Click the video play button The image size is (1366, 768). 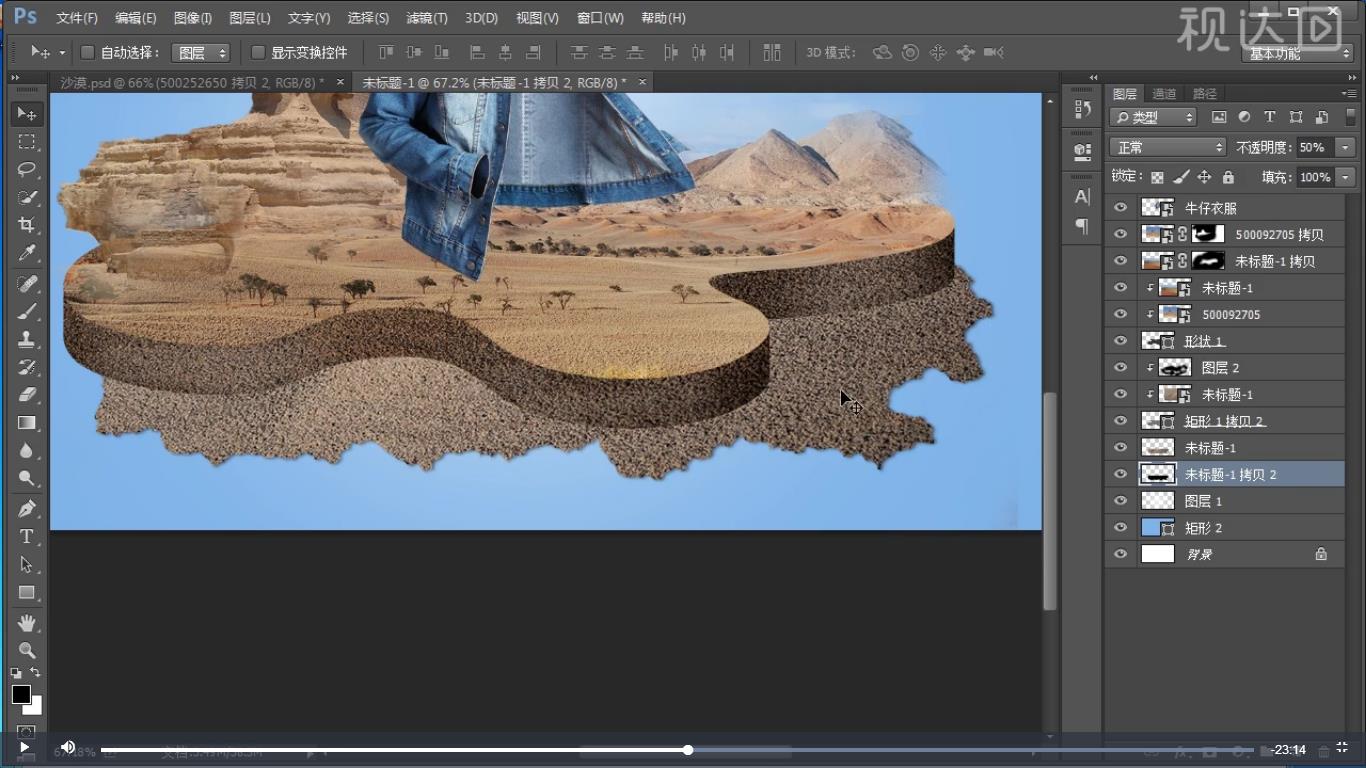[x=24, y=747]
